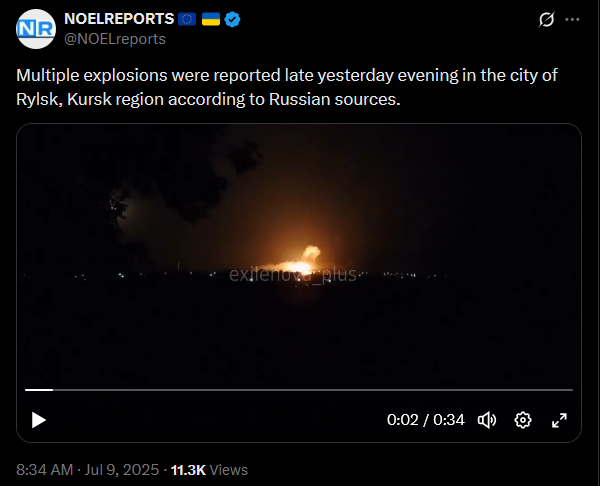Open the 8:34 AM · Jul 9, 2025 timestamp
The height and width of the screenshot is (486, 600).
[87, 470]
